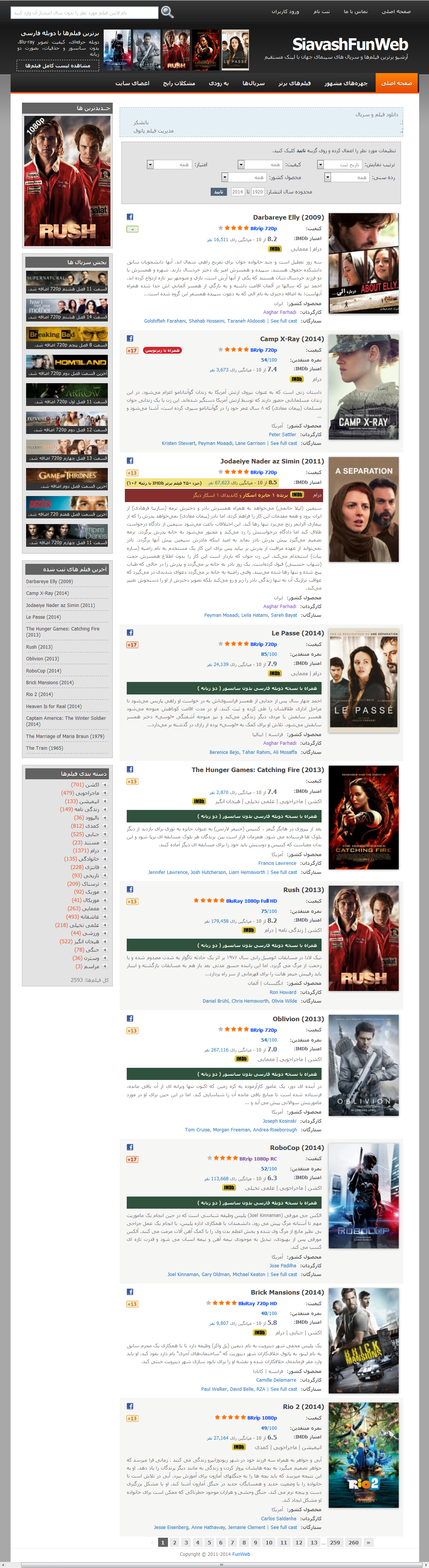The width and height of the screenshot is (429, 1568).
Task: Open the صفحه اصلی main tab
Action: [397, 83]
